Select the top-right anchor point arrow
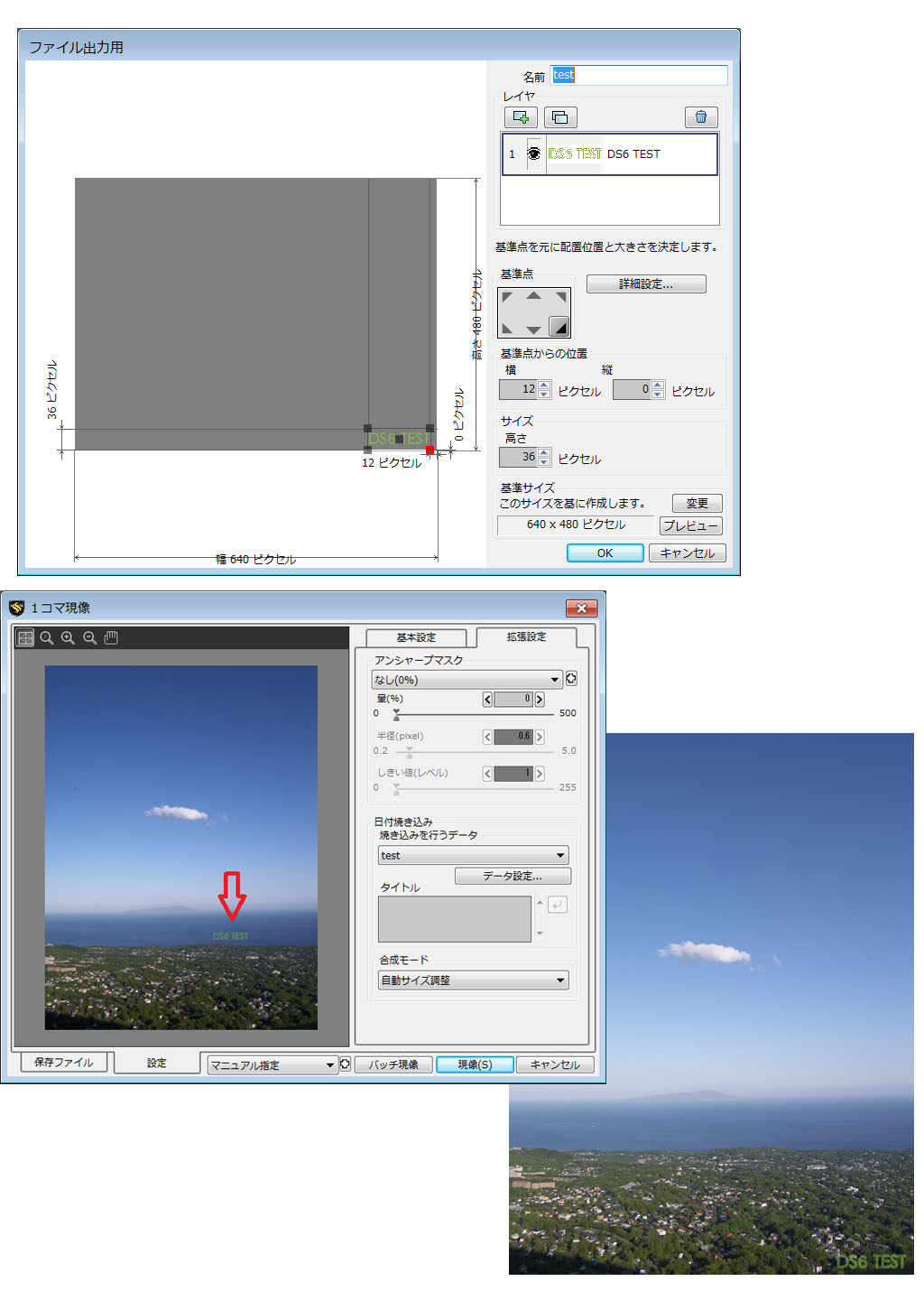This screenshot has width=924, height=1300. point(561,297)
